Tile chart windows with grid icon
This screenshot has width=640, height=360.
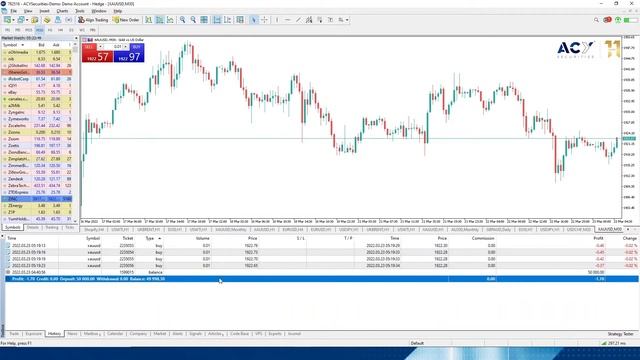click(204, 20)
